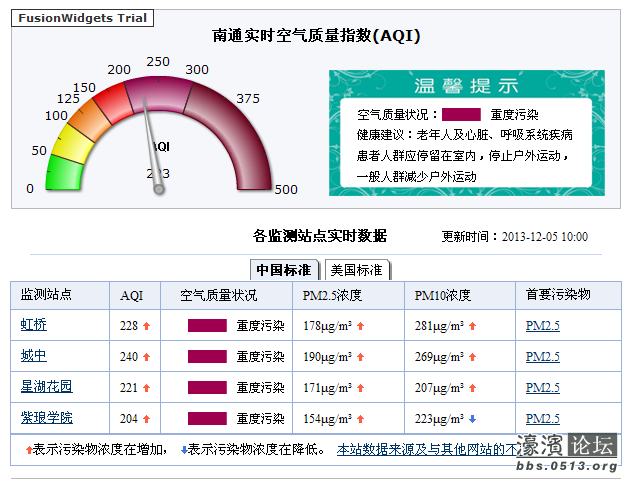Click the 南通实时空气质量指数(AQI) title

click(316, 36)
